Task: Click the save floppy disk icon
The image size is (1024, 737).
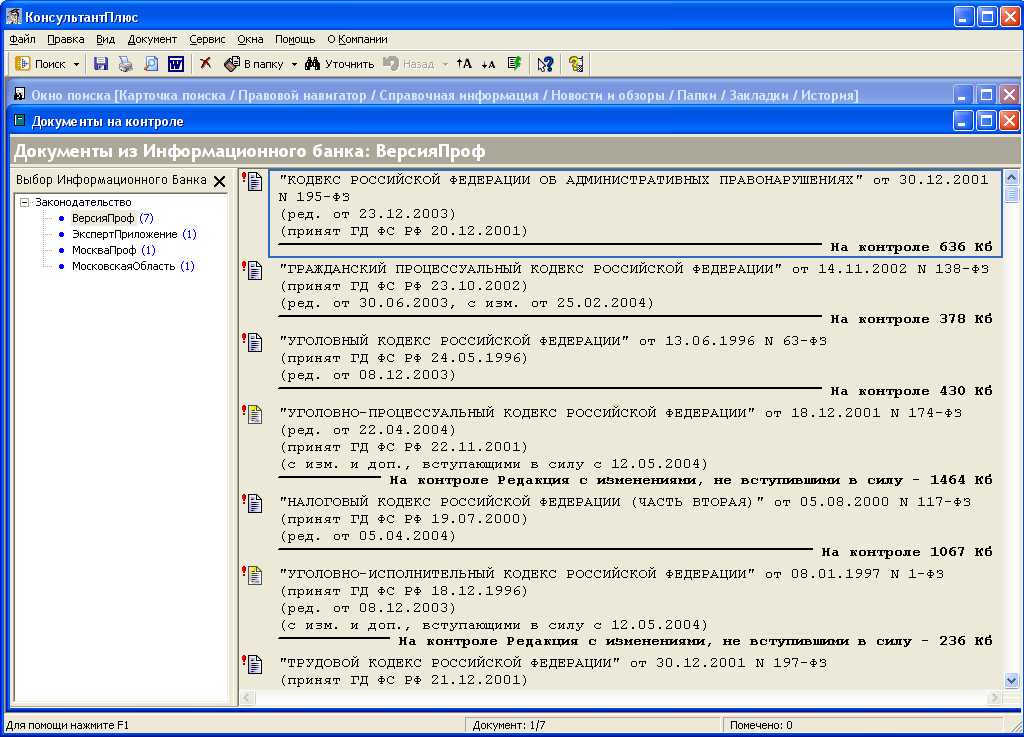Action: point(101,63)
